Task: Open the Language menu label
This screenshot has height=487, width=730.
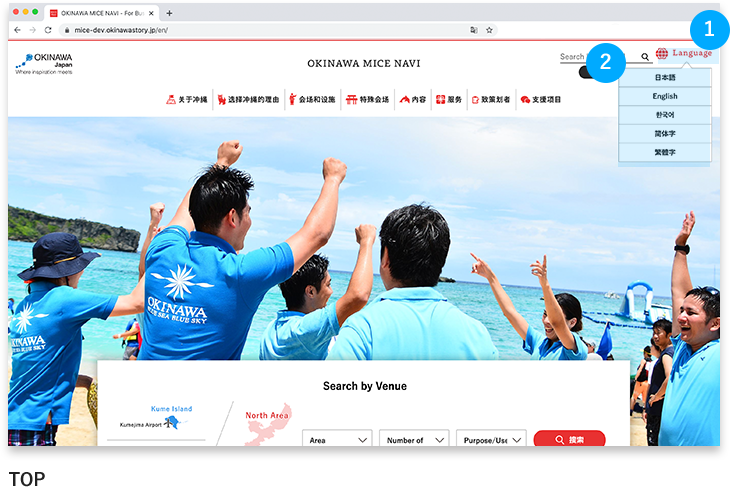Action: coord(692,53)
